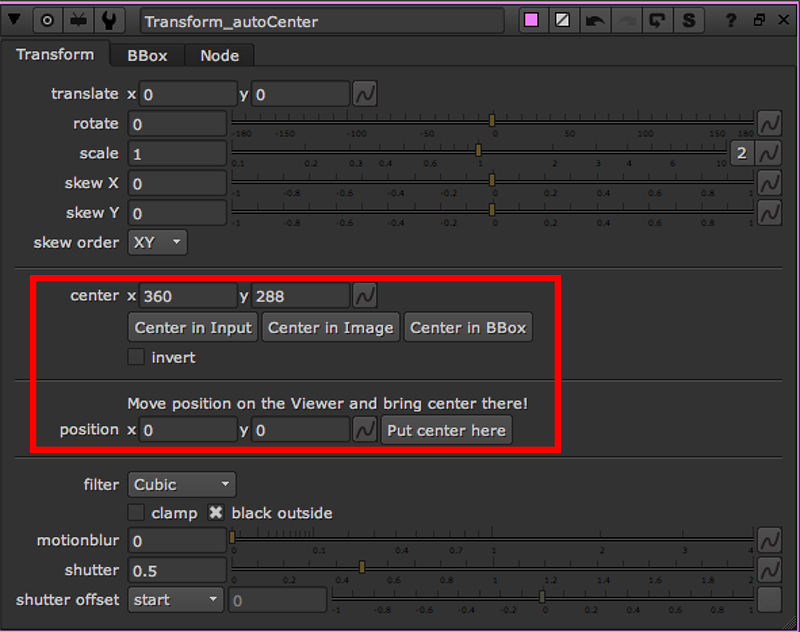This screenshot has height=632, width=800.
Task: Uncheck the black outside checkbox
Action: click(215, 513)
